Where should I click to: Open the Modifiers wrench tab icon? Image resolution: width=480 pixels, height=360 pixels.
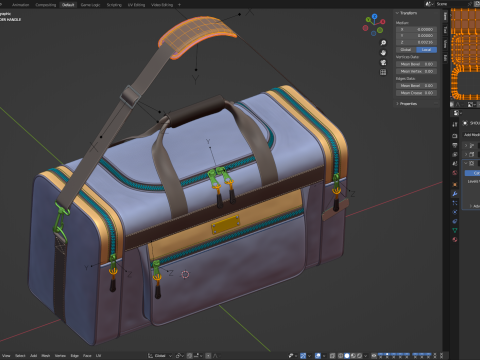point(455,194)
